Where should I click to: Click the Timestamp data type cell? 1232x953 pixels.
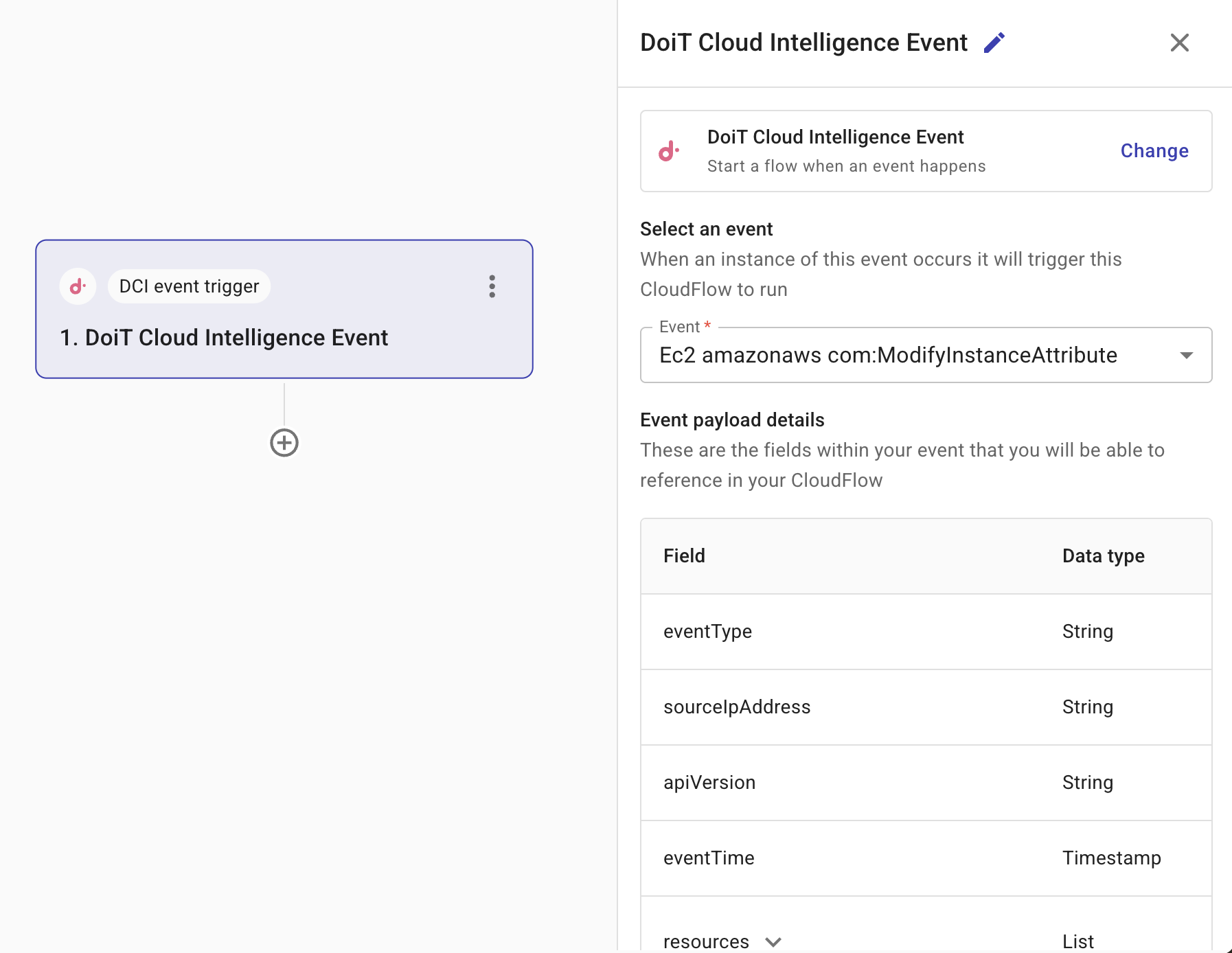point(1111,858)
